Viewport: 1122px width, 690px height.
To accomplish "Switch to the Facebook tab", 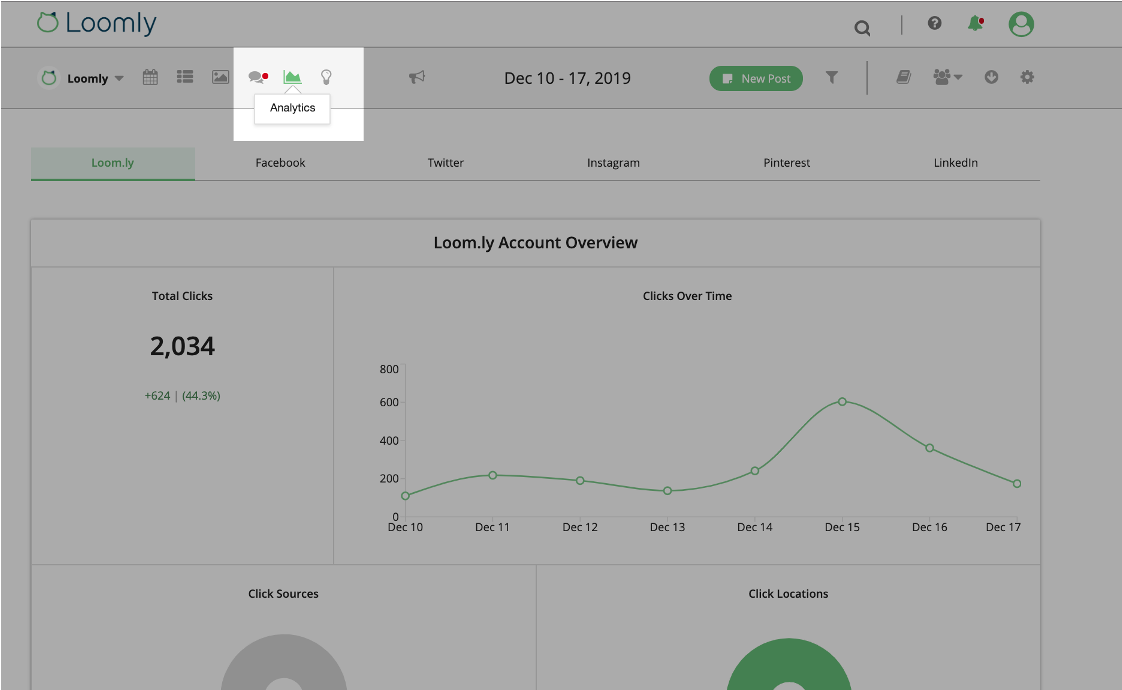I will (280, 163).
